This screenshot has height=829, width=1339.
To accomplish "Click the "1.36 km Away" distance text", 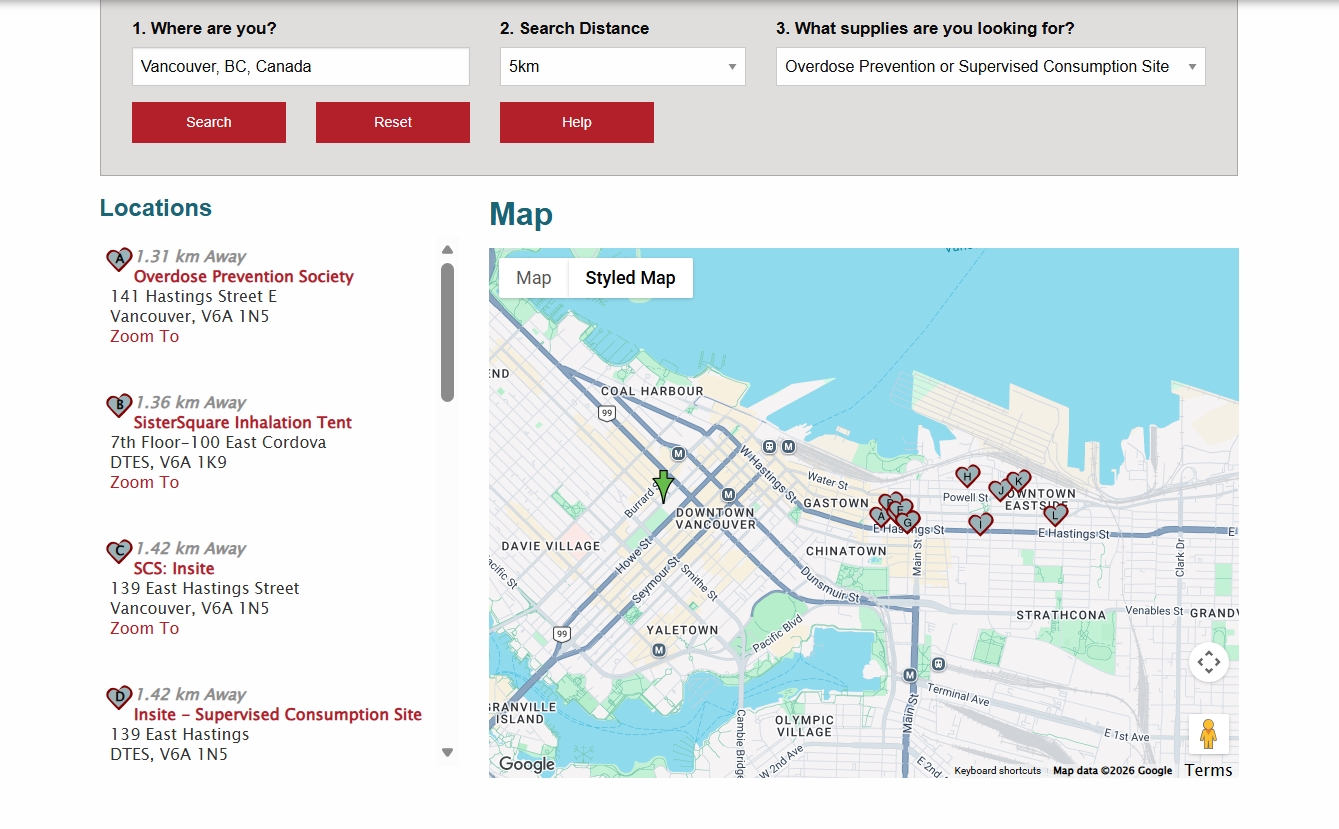I will pos(191,403).
